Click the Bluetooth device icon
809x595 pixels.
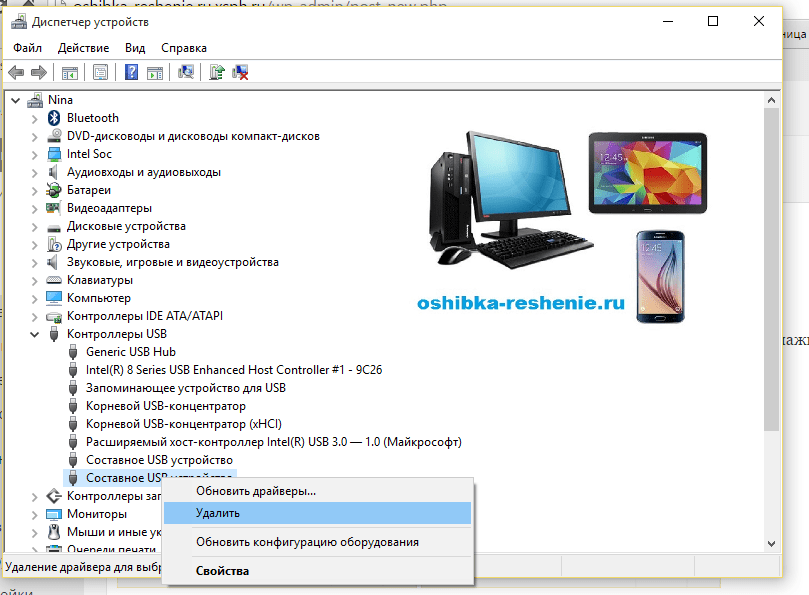point(54,118)
